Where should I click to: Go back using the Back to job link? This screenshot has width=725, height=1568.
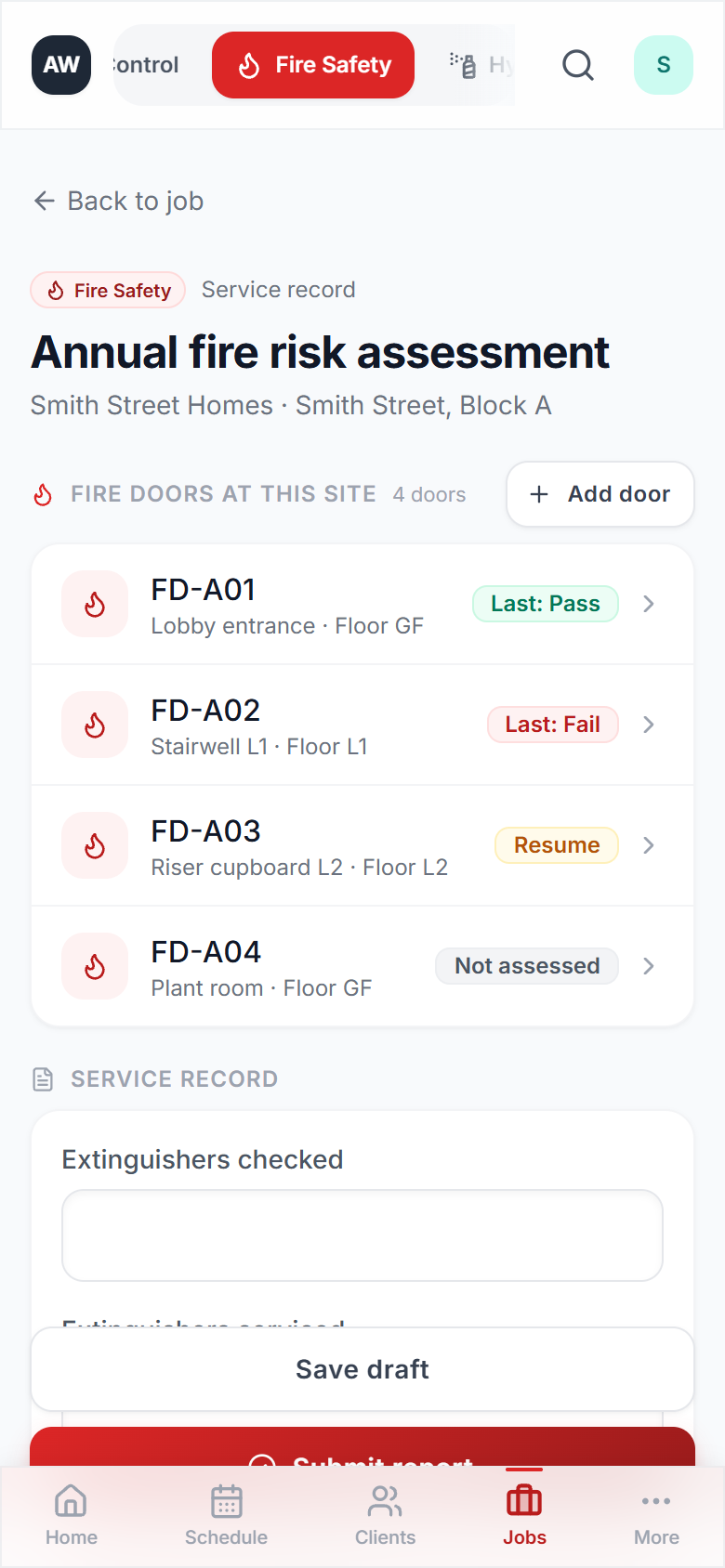[116, 201]
